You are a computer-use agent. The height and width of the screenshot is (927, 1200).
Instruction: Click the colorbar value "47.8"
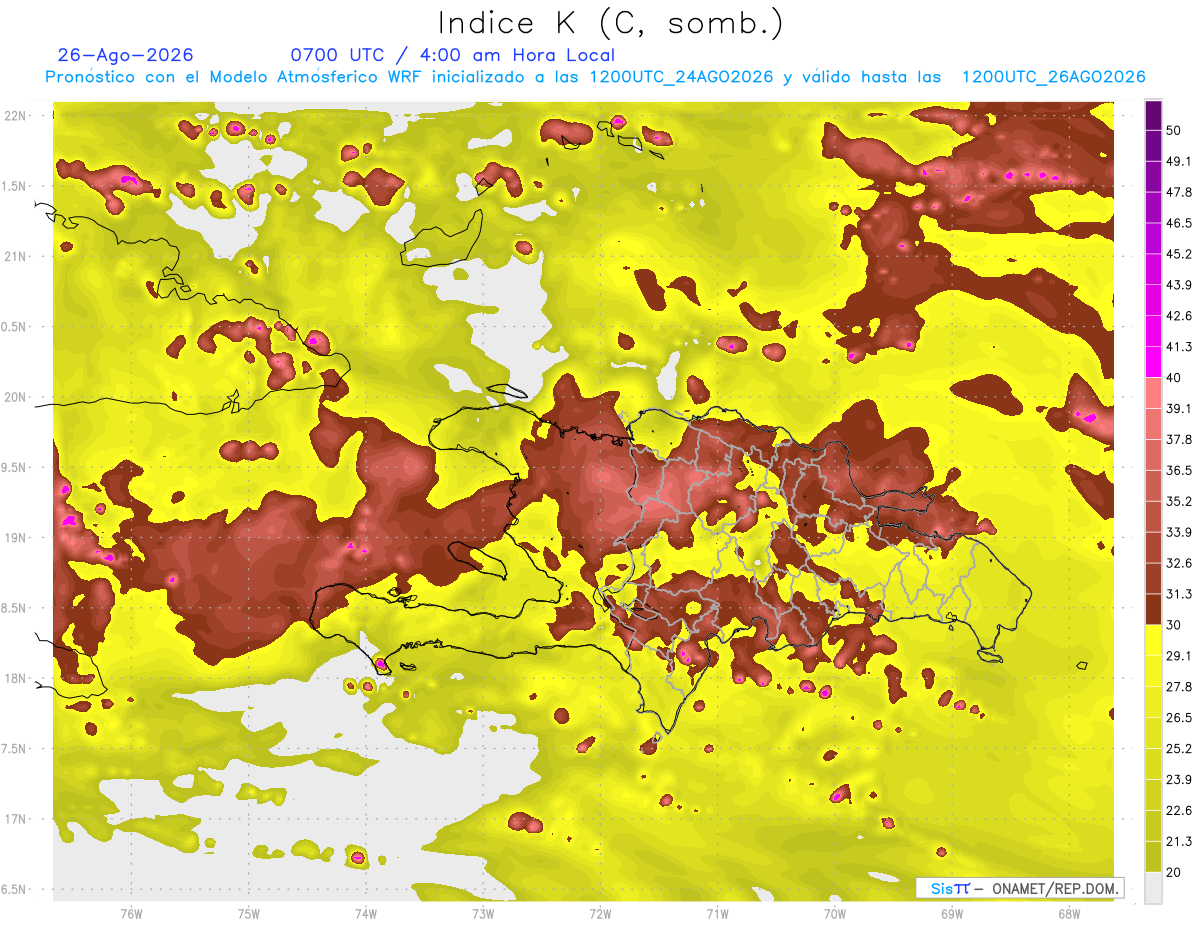(1179, 192)
